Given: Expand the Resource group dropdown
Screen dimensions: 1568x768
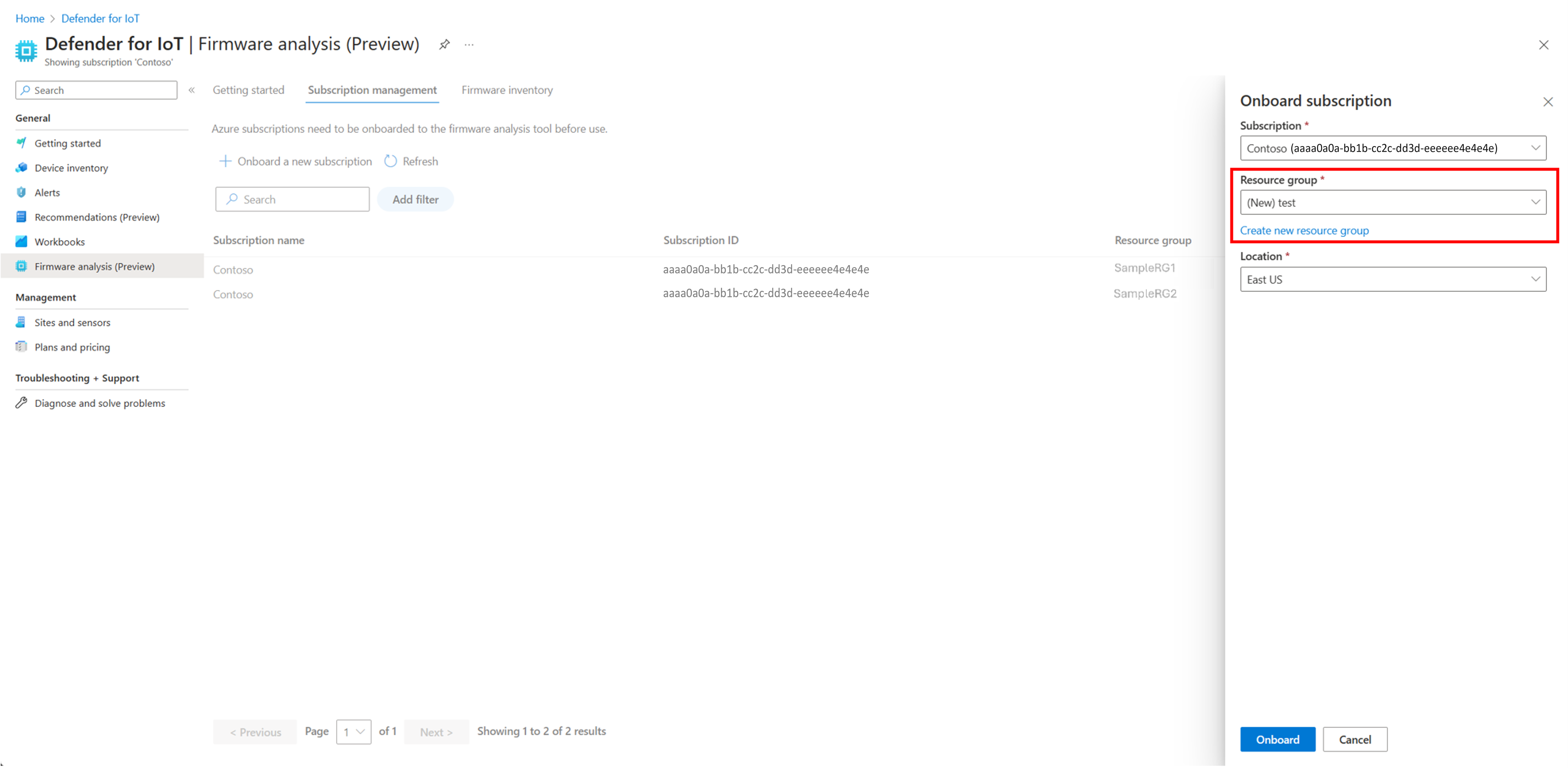Looking at the screenshot, I should click(1393, 203).
